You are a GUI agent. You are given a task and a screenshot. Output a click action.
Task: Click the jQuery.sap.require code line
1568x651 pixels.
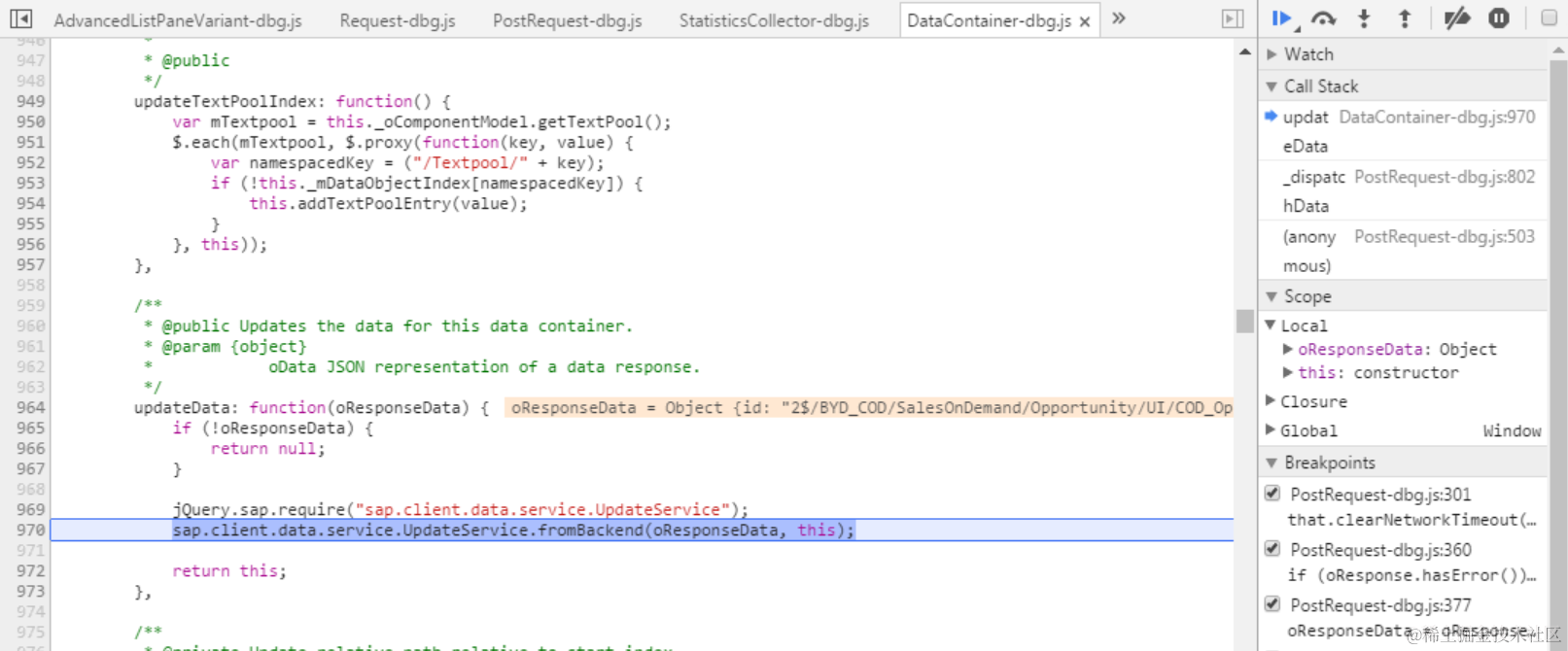coord(461,509)
